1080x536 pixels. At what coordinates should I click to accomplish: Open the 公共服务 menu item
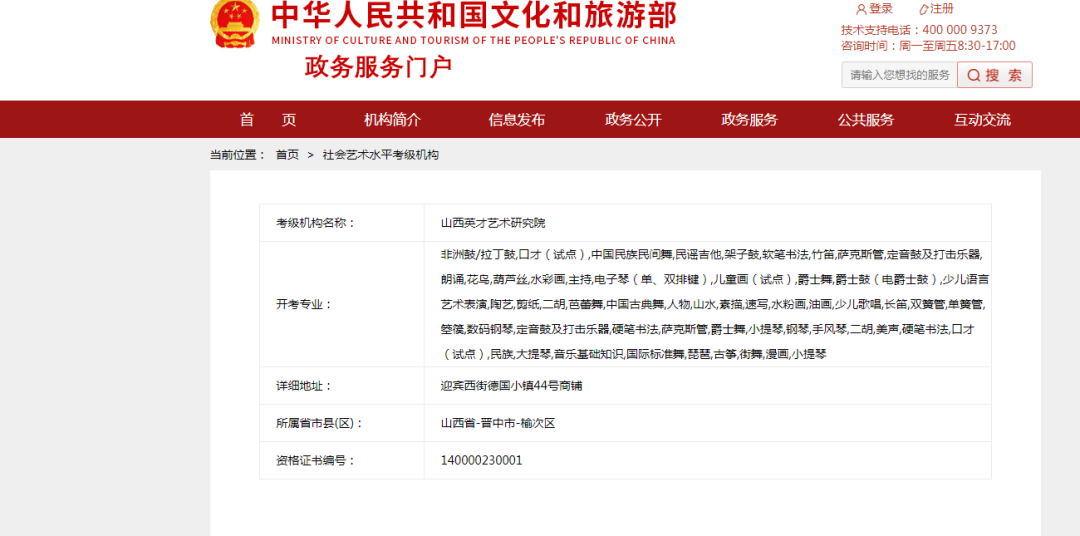866,120
